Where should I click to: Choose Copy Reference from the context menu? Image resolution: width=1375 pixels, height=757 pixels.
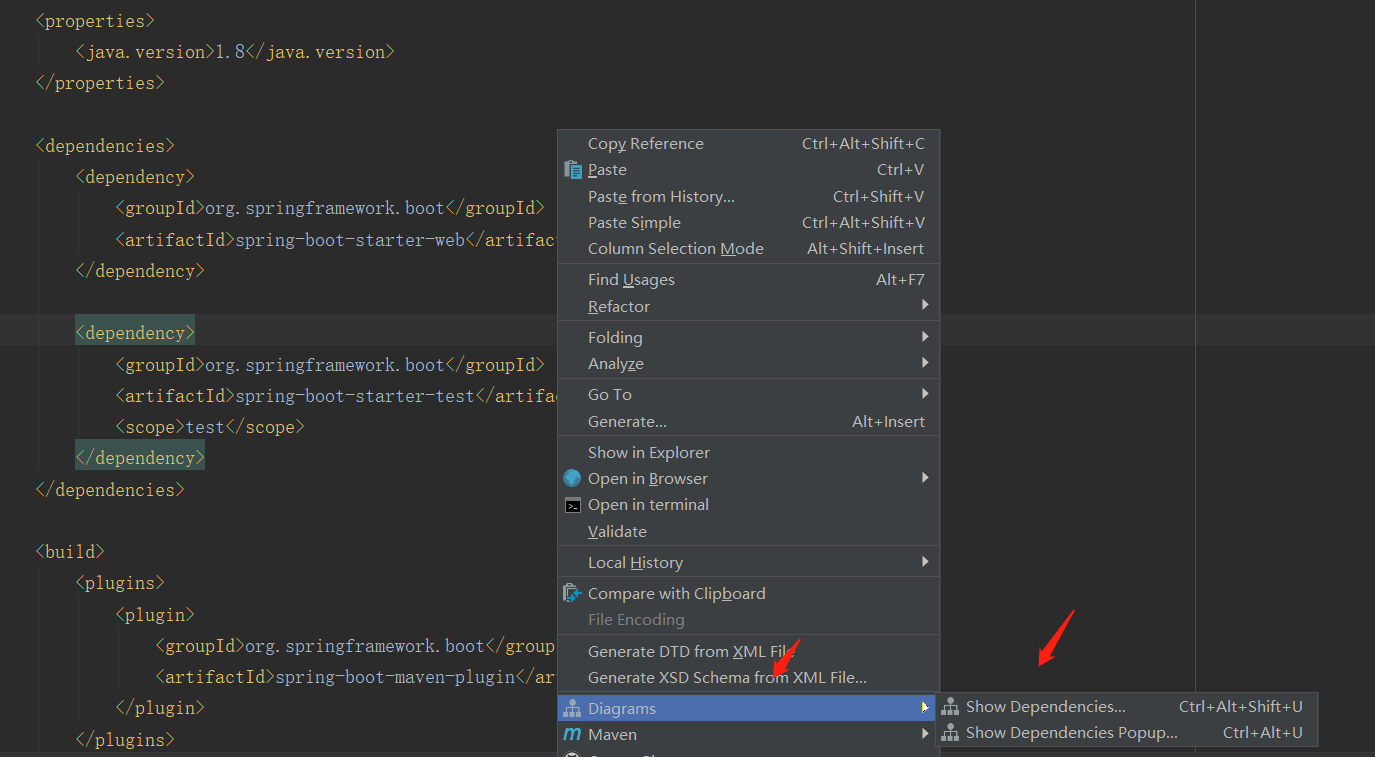pos(748,144)
